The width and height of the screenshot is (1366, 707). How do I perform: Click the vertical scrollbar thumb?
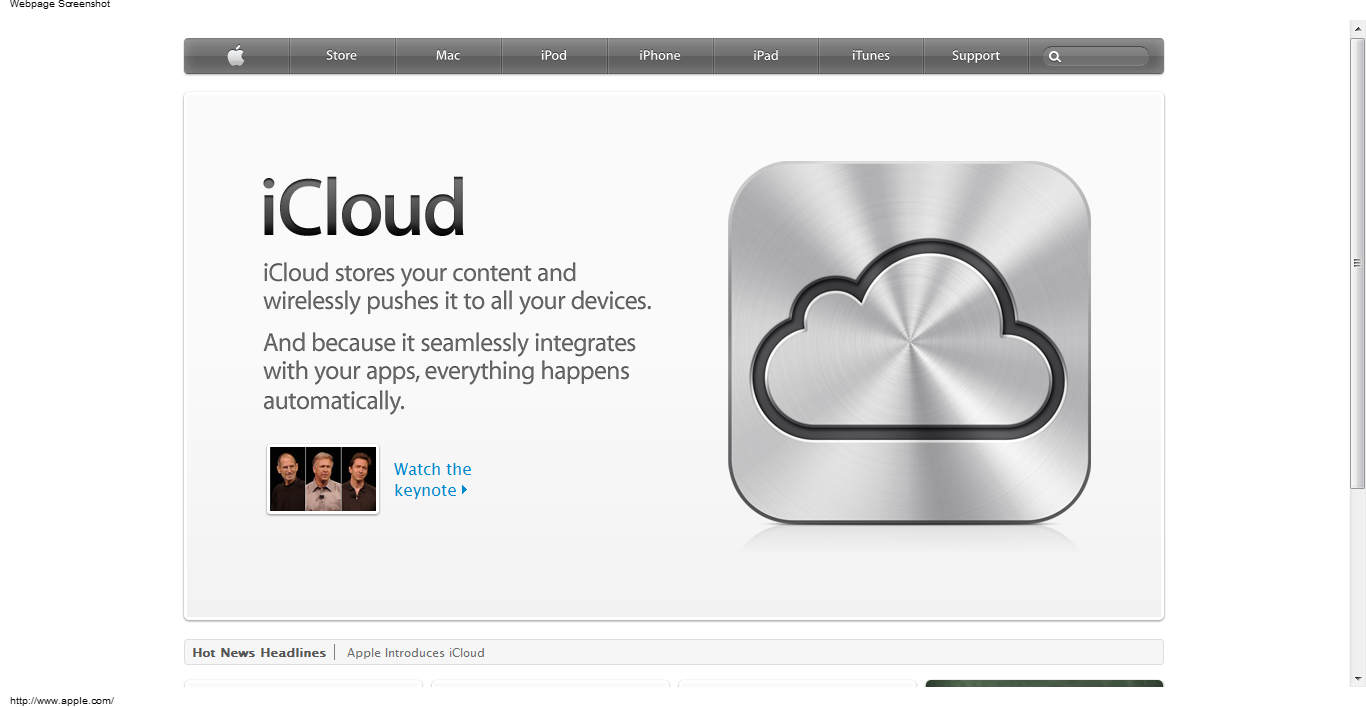pos(1357,263)
